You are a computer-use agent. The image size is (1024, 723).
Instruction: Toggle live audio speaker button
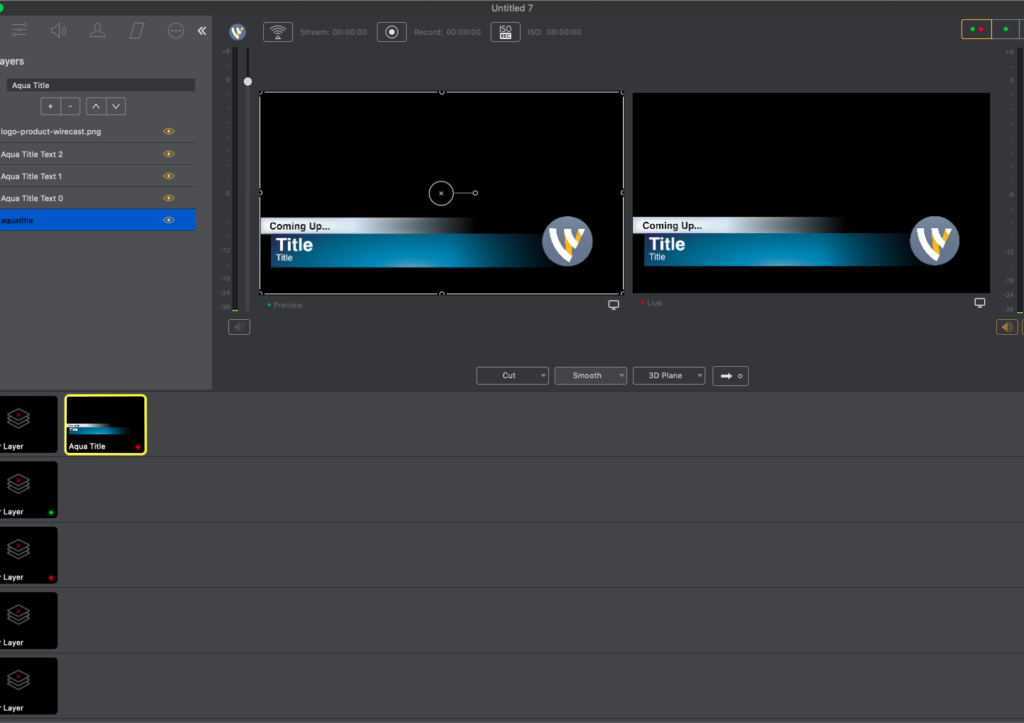(x=1007, y=327)
